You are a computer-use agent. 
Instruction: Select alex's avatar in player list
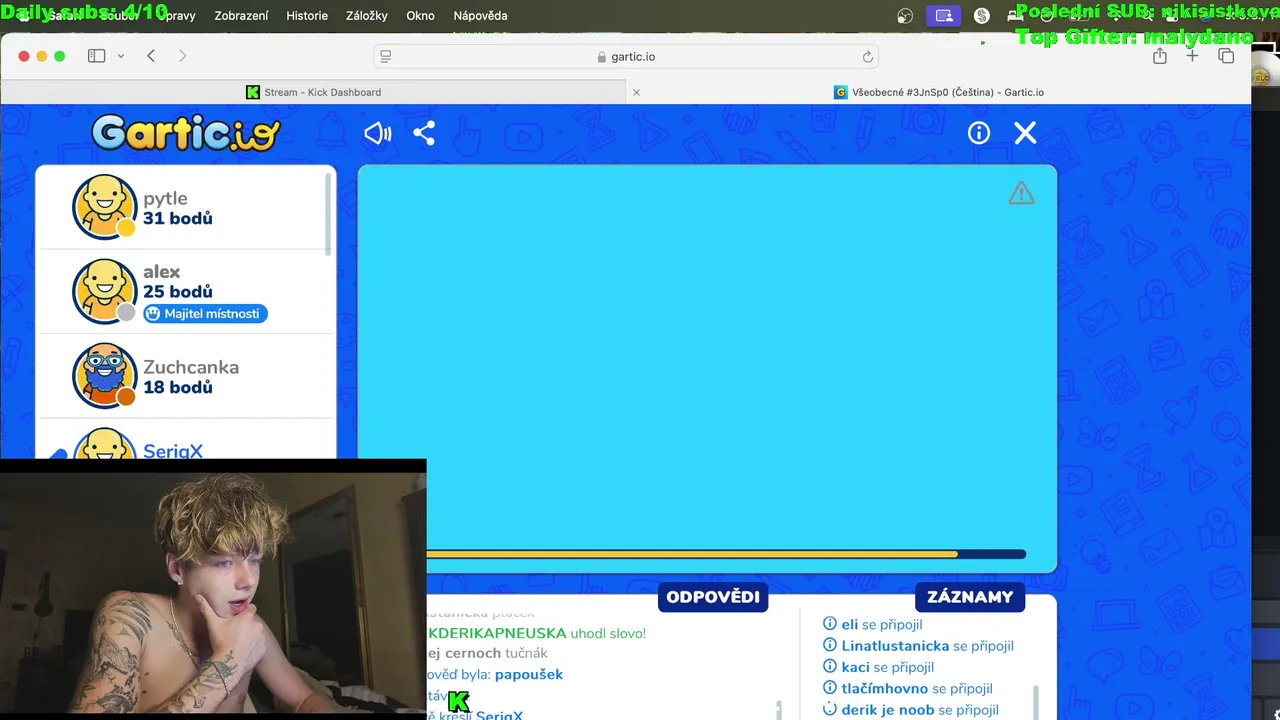tap(104, 291)
